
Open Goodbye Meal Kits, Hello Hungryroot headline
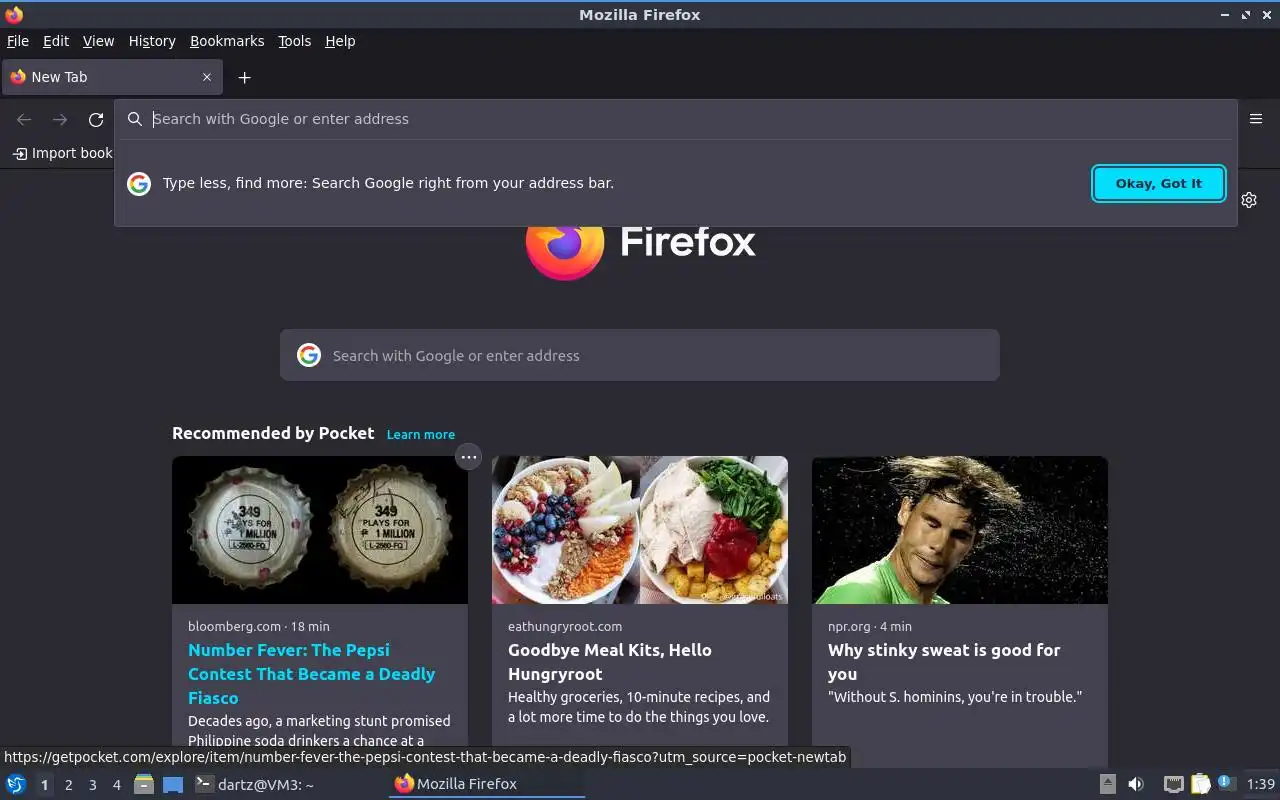coord(610,662)
